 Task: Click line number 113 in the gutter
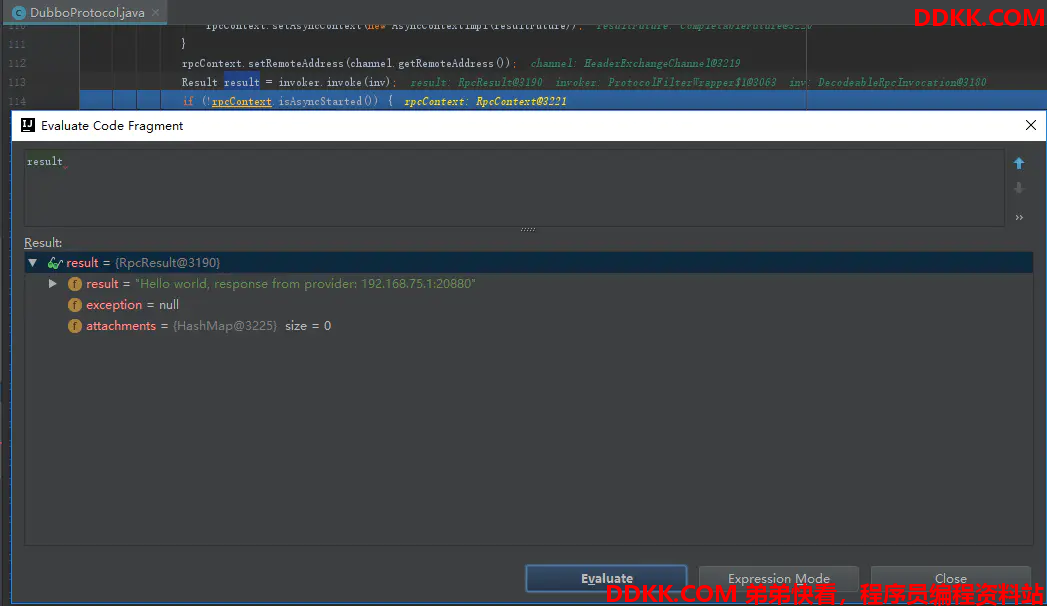click(17, 82)
